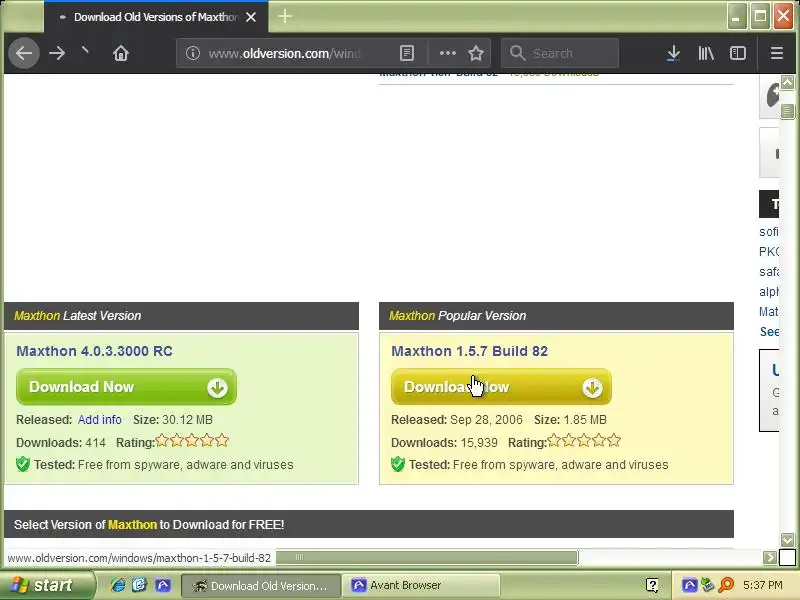Screen dimensions: 800x600
Task: Open the downloads arrow panel
Action: (673, 53)
